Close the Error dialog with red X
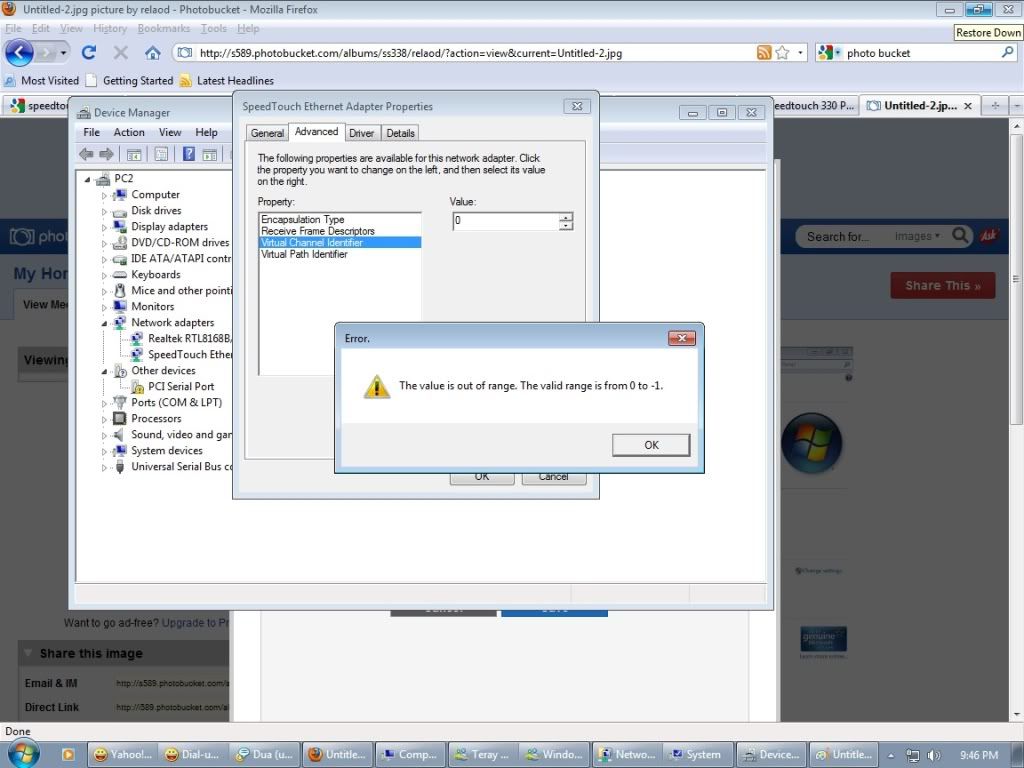This screenshot has height=768, width=1024. click(x=682, y=338)
